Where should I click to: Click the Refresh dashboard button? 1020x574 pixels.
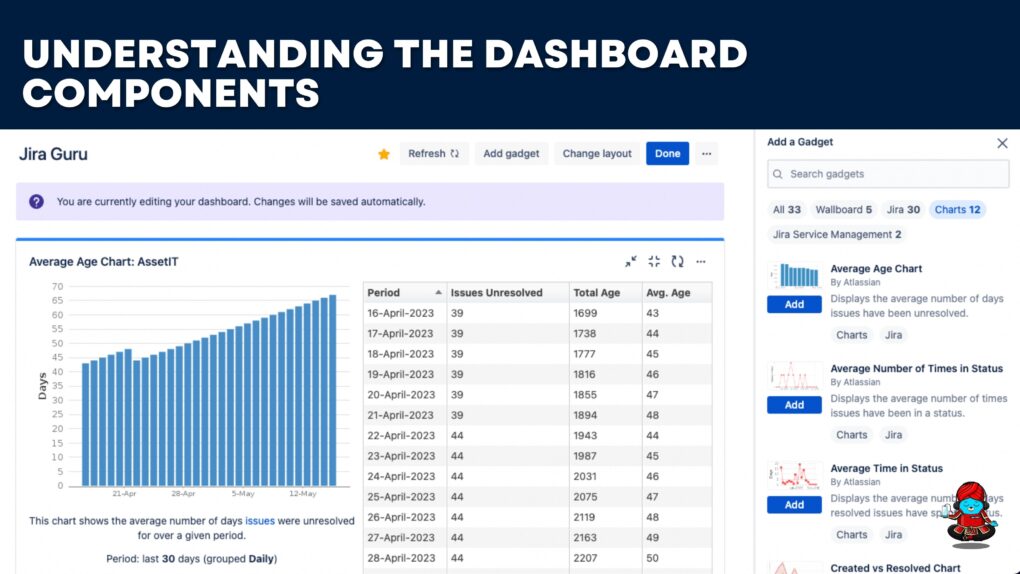[x=434, y=154]
